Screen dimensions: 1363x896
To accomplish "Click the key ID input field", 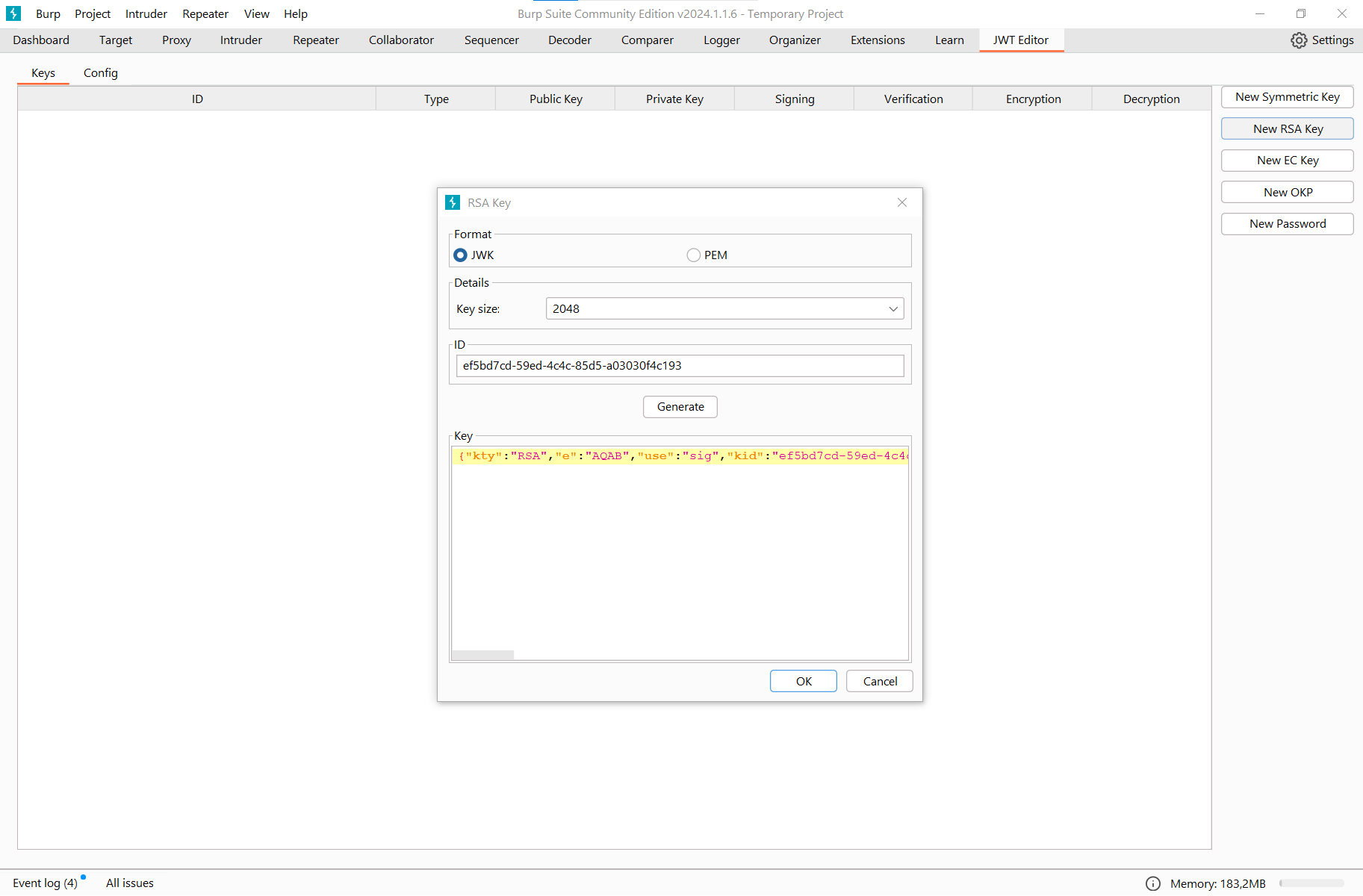I will pyautogui.click(x=680, y=366).
